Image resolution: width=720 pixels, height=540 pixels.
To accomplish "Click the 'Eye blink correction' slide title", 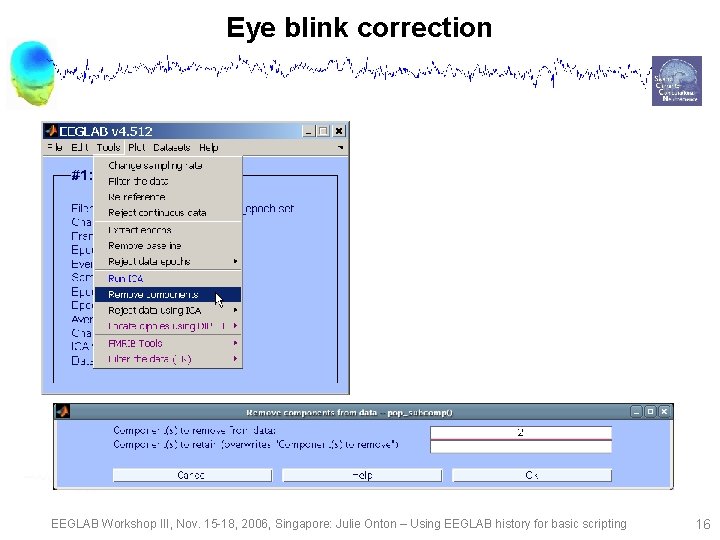I will click(359, 28).
